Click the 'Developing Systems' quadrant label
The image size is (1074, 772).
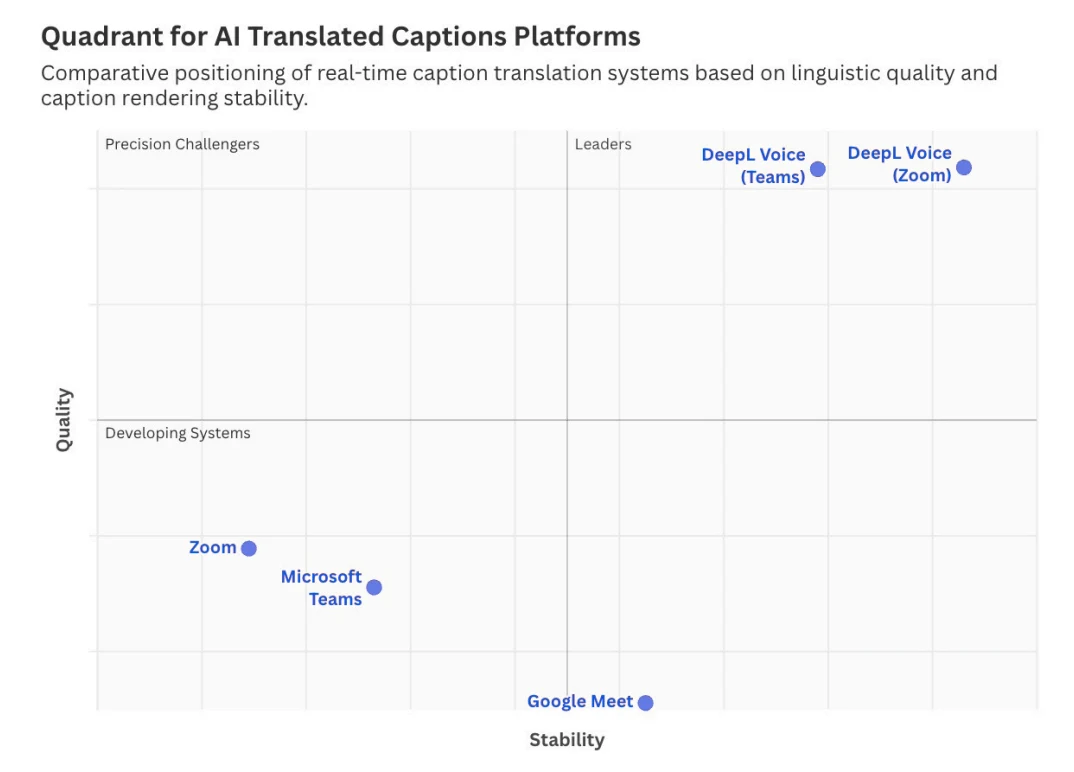coord(178,434)
